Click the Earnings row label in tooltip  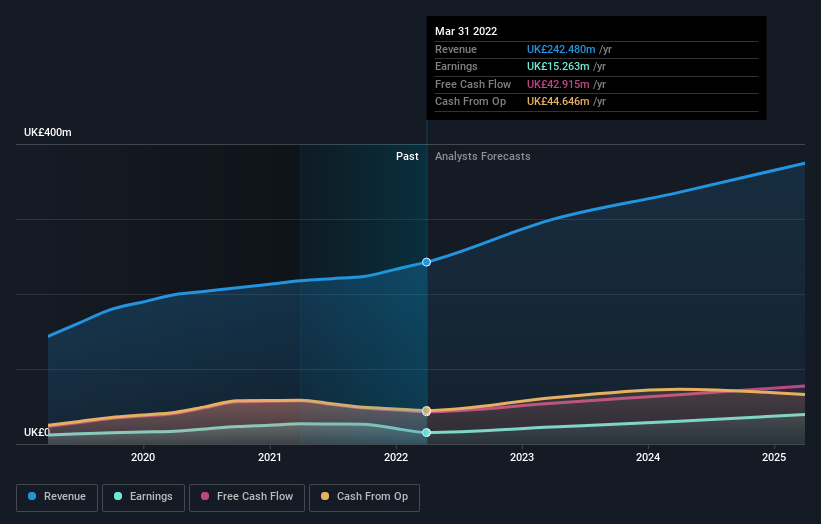[x=456, y=66]
